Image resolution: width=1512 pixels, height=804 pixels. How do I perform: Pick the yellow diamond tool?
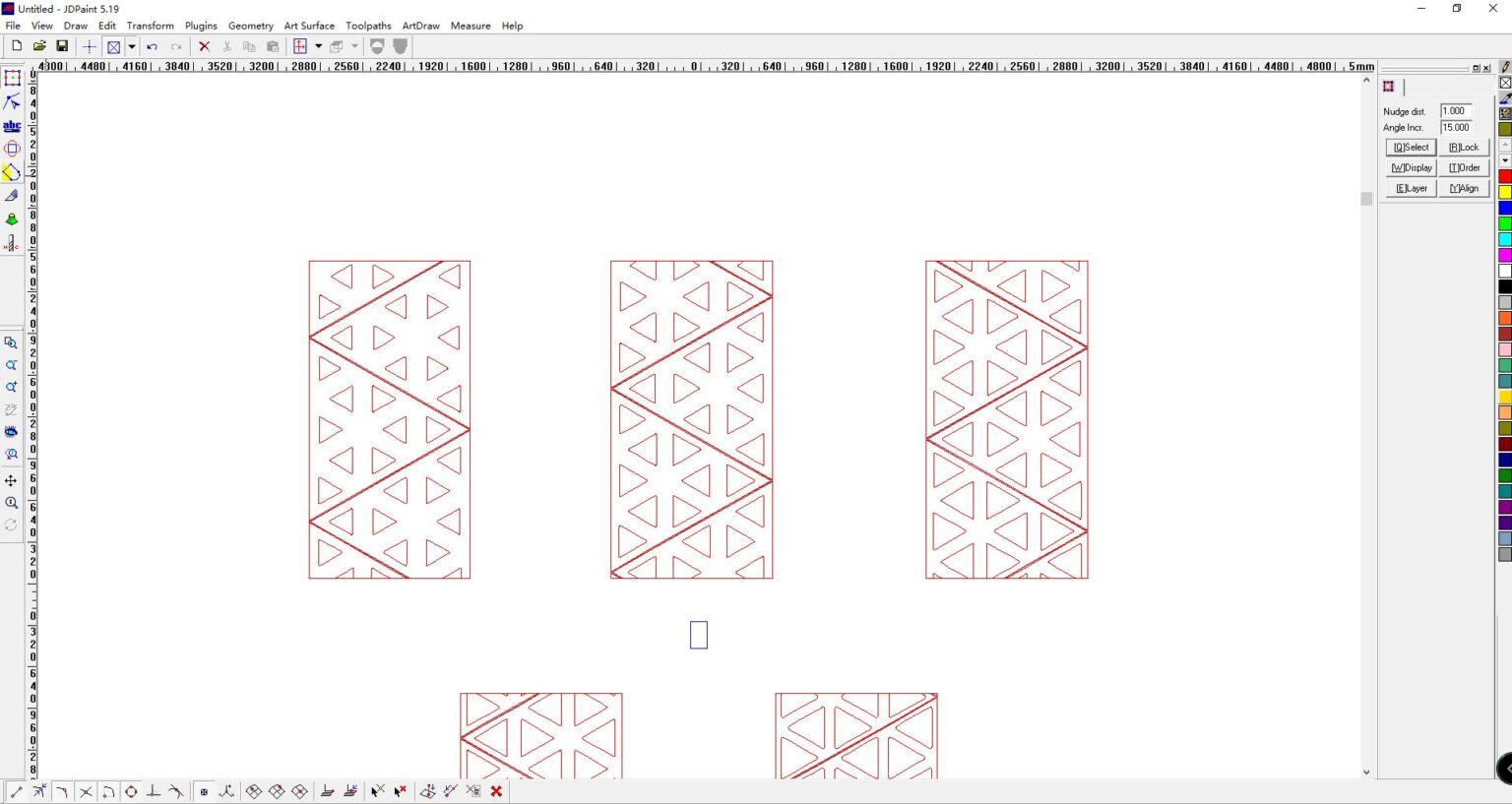(12, 172)
